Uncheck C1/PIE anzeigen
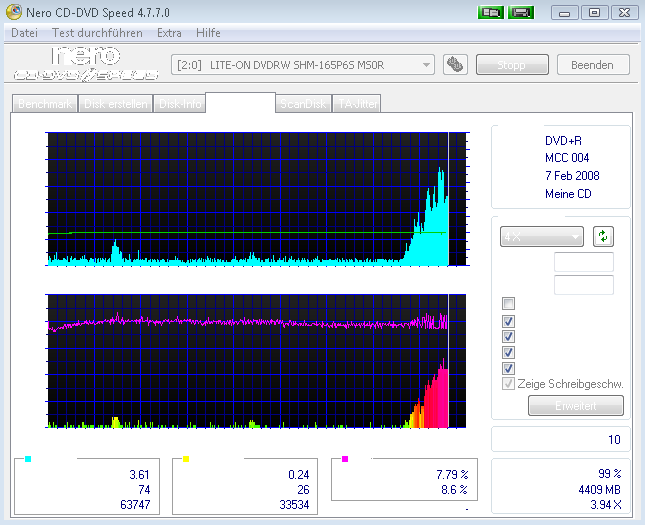Viewport: 645px width, 525px height. (x=510, y=322)
